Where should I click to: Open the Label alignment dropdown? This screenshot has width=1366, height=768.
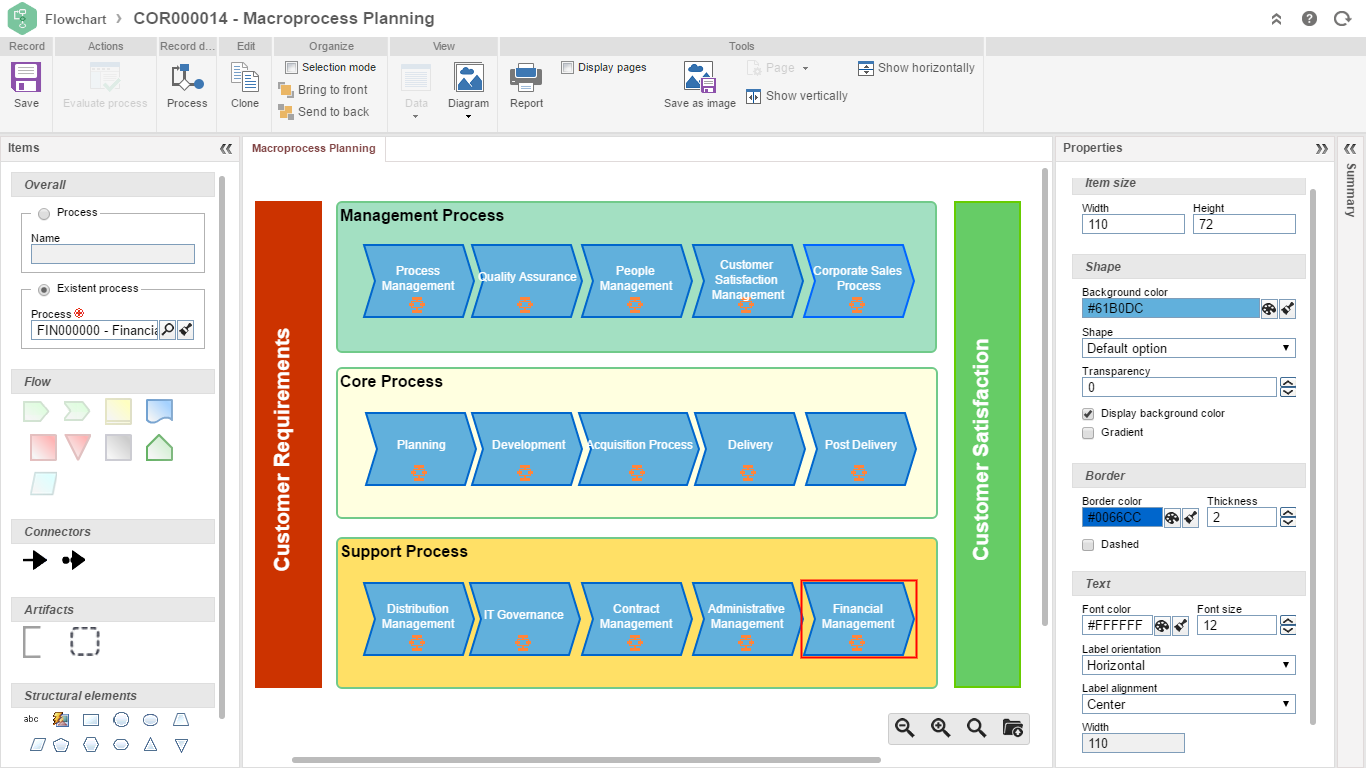[1188, 704]
